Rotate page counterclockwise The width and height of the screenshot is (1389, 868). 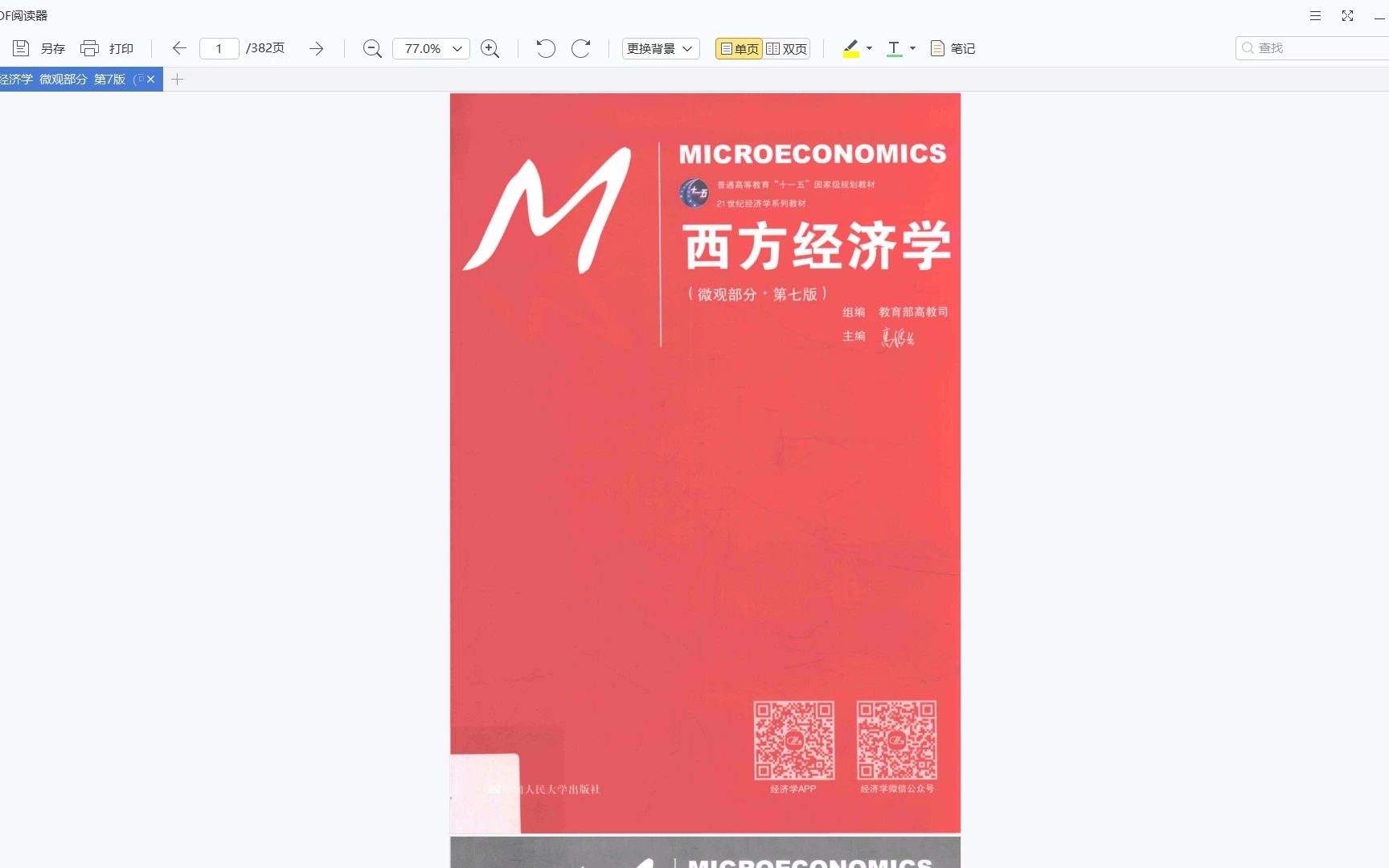pos(546,48)
